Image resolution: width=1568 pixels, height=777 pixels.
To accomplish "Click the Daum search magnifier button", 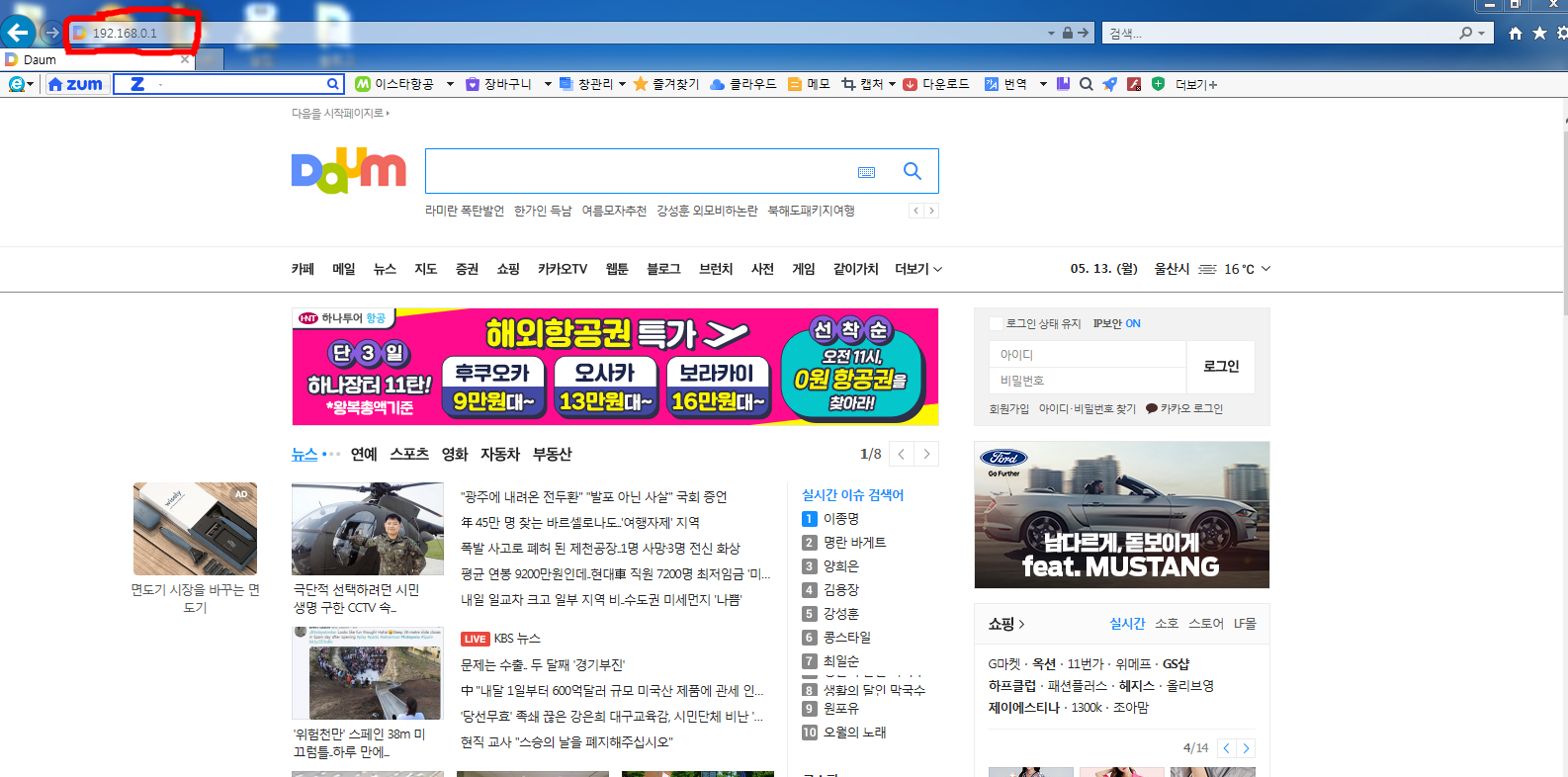I will (913, 171).
